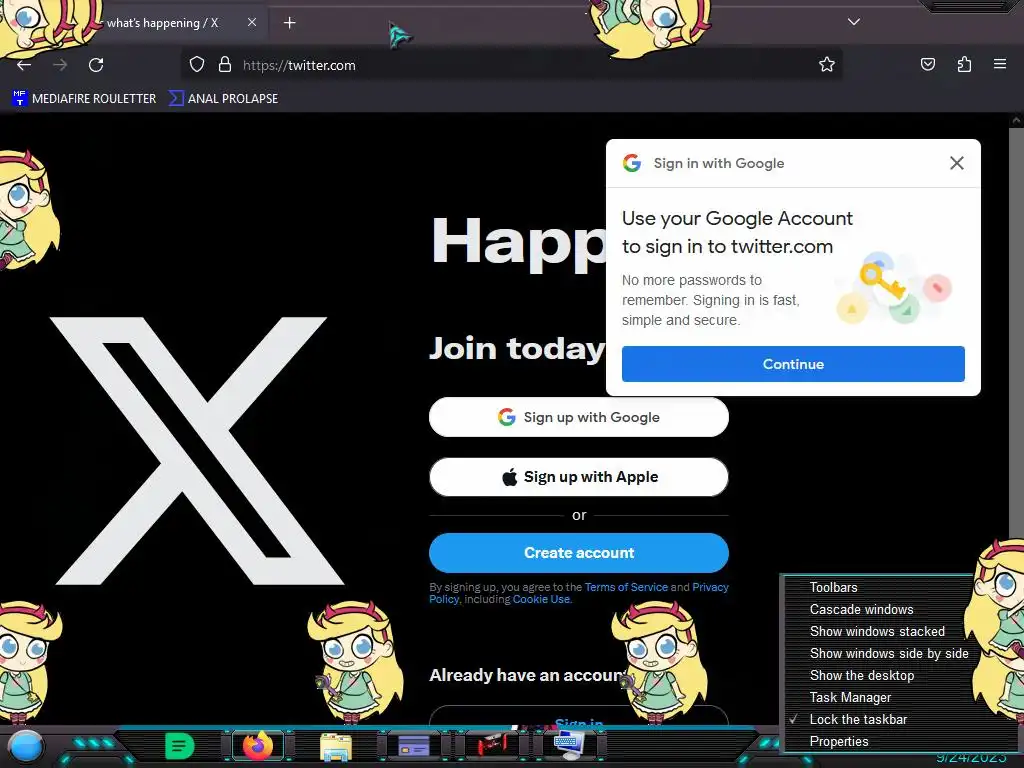Bookmark this page with the star icon
The image size is (1024, 768).
[x=827, y=64]
